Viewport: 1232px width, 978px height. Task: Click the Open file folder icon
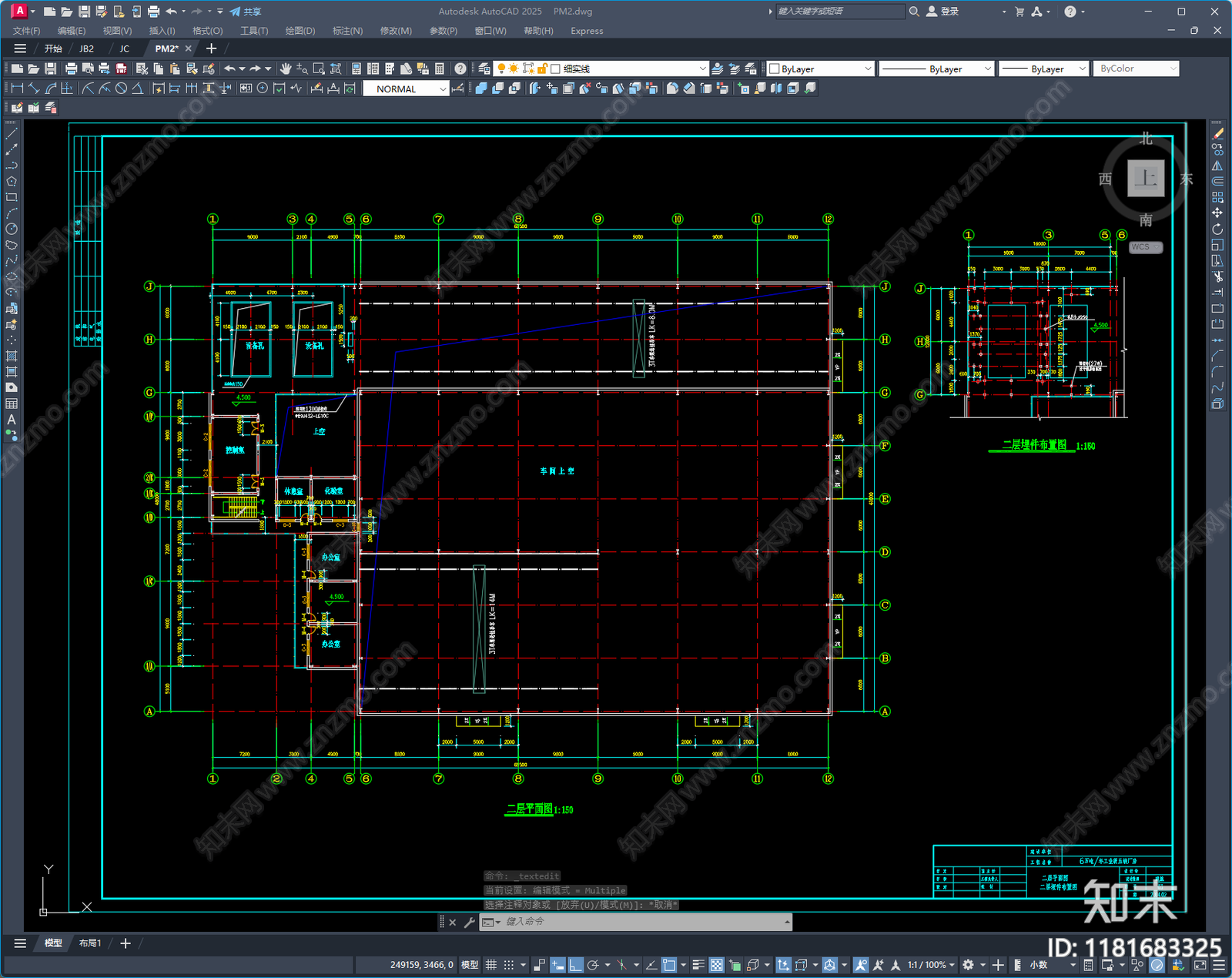(x=34, y=69)
